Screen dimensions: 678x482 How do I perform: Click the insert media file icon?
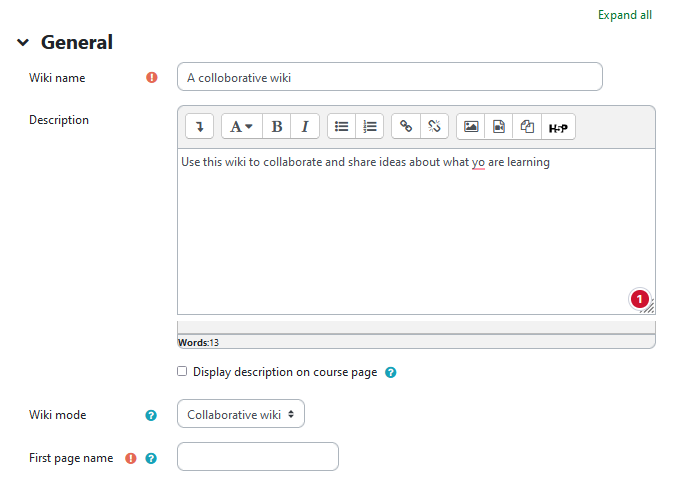[499, 126]
